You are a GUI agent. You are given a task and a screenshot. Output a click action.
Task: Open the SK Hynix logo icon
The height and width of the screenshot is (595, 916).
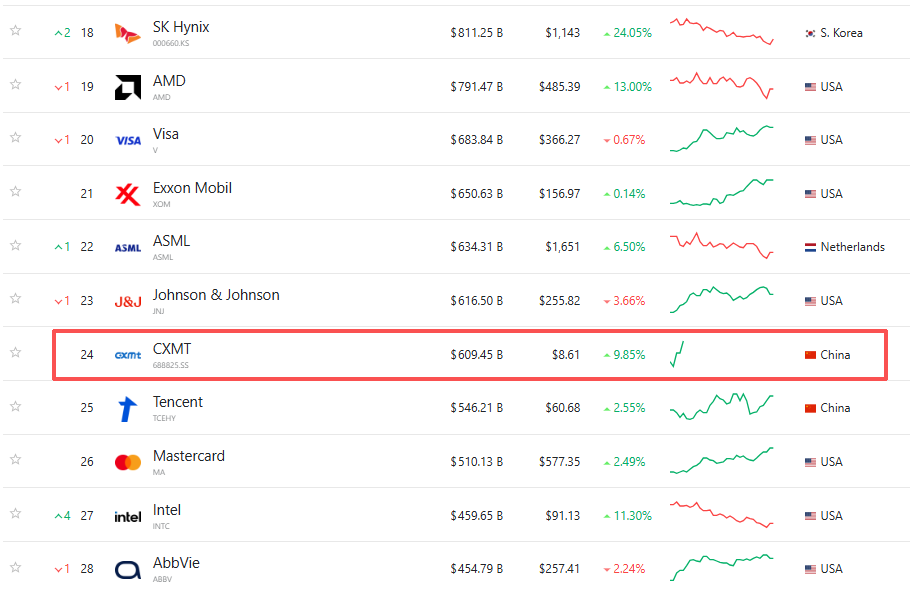click(127, 33)
